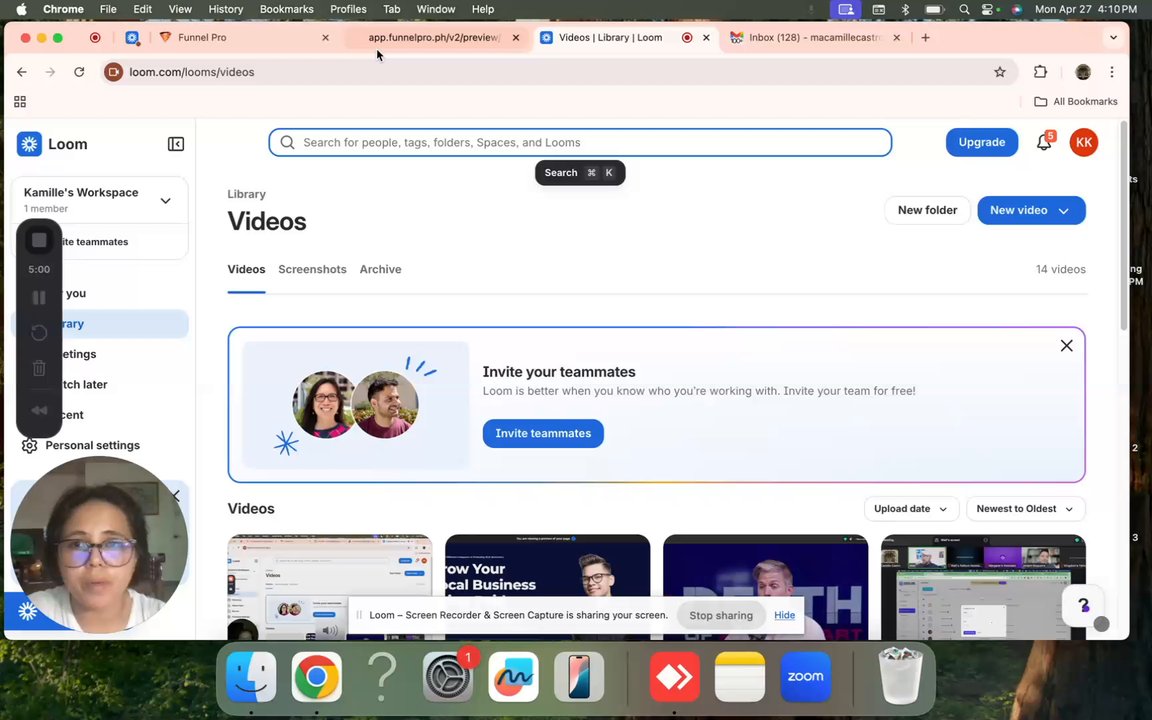
Task: Open the New video dropdown
Action: click(1032, 210)
